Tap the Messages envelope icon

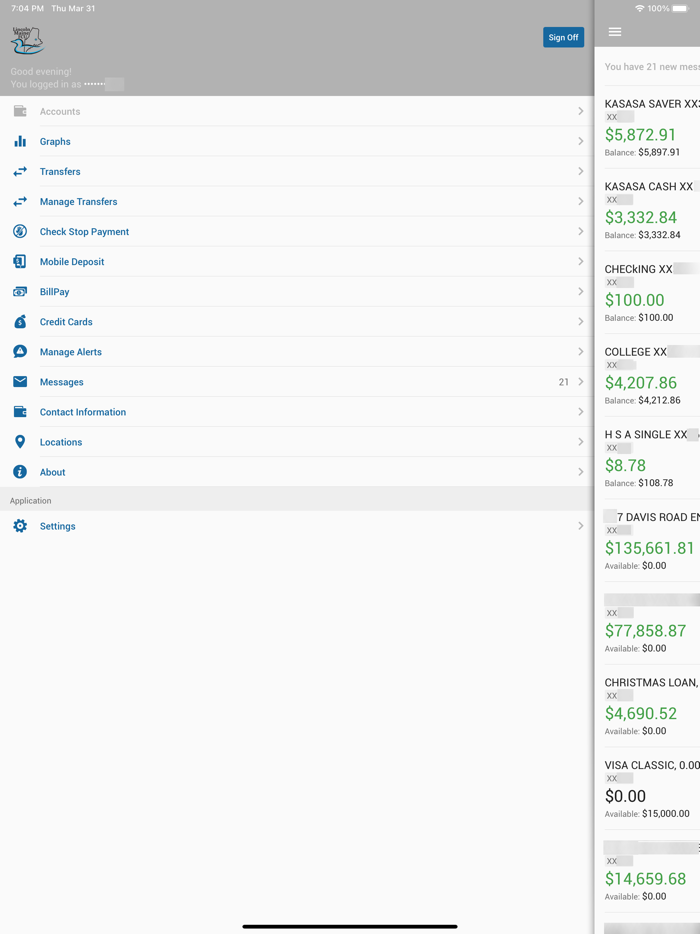click(x=20, y=382)
